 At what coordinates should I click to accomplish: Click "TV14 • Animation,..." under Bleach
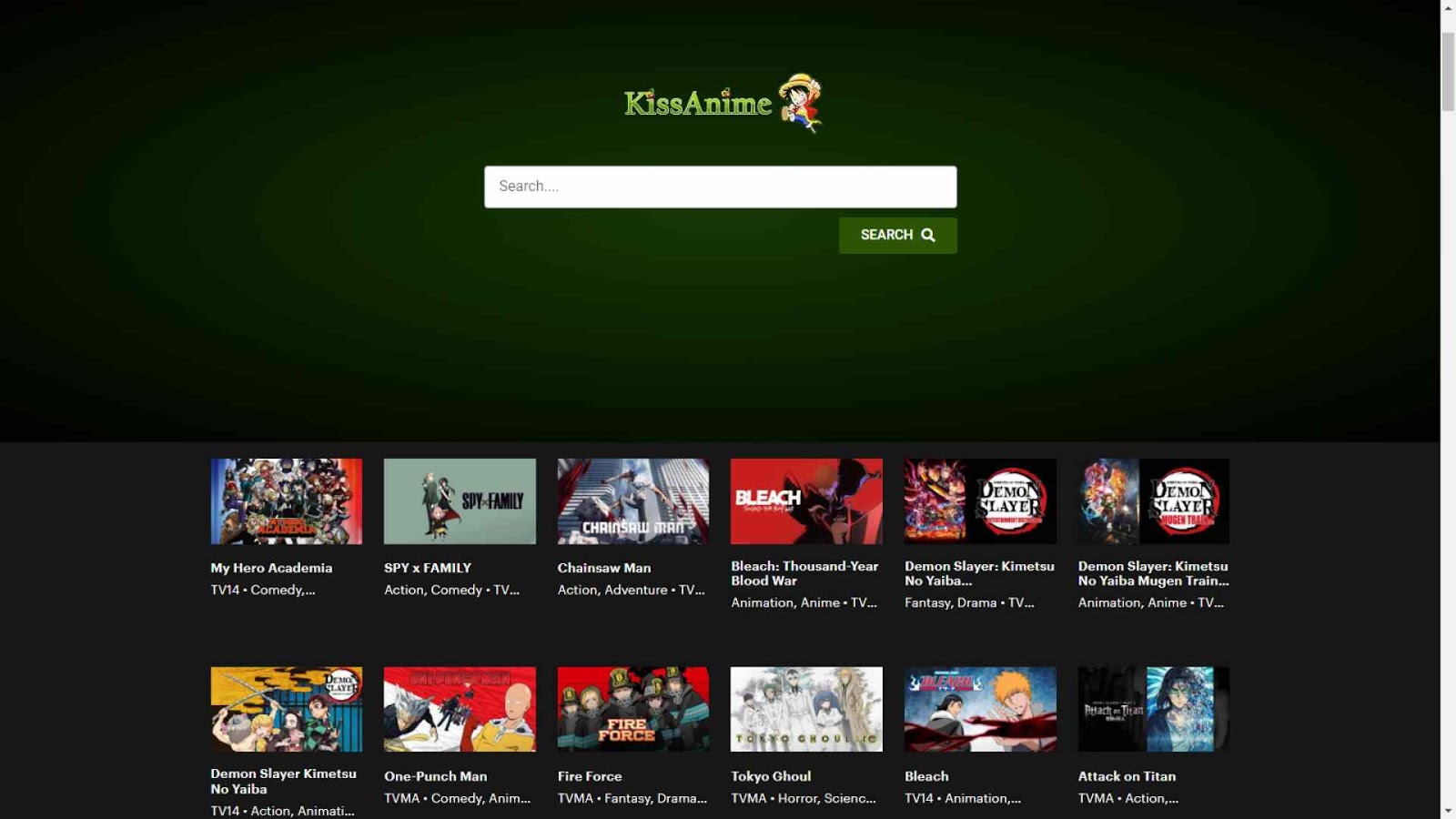(963, 798)
